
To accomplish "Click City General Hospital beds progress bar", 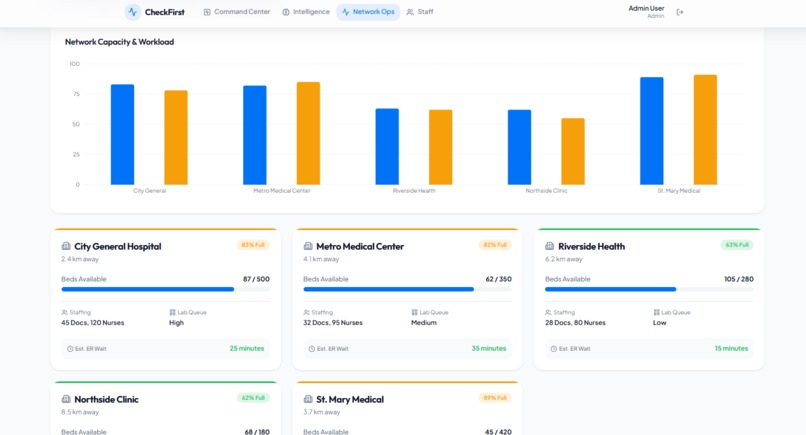I will 166,289.
